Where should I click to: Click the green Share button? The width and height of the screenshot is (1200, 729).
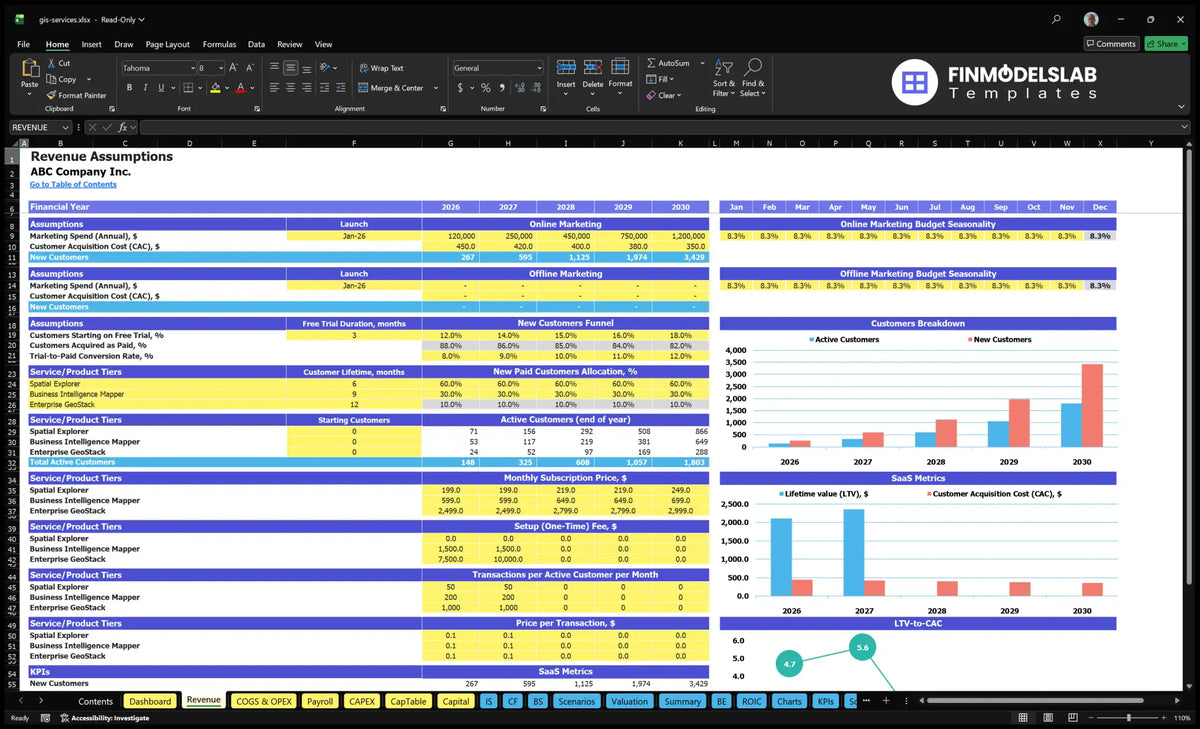tap(1165, 44)
